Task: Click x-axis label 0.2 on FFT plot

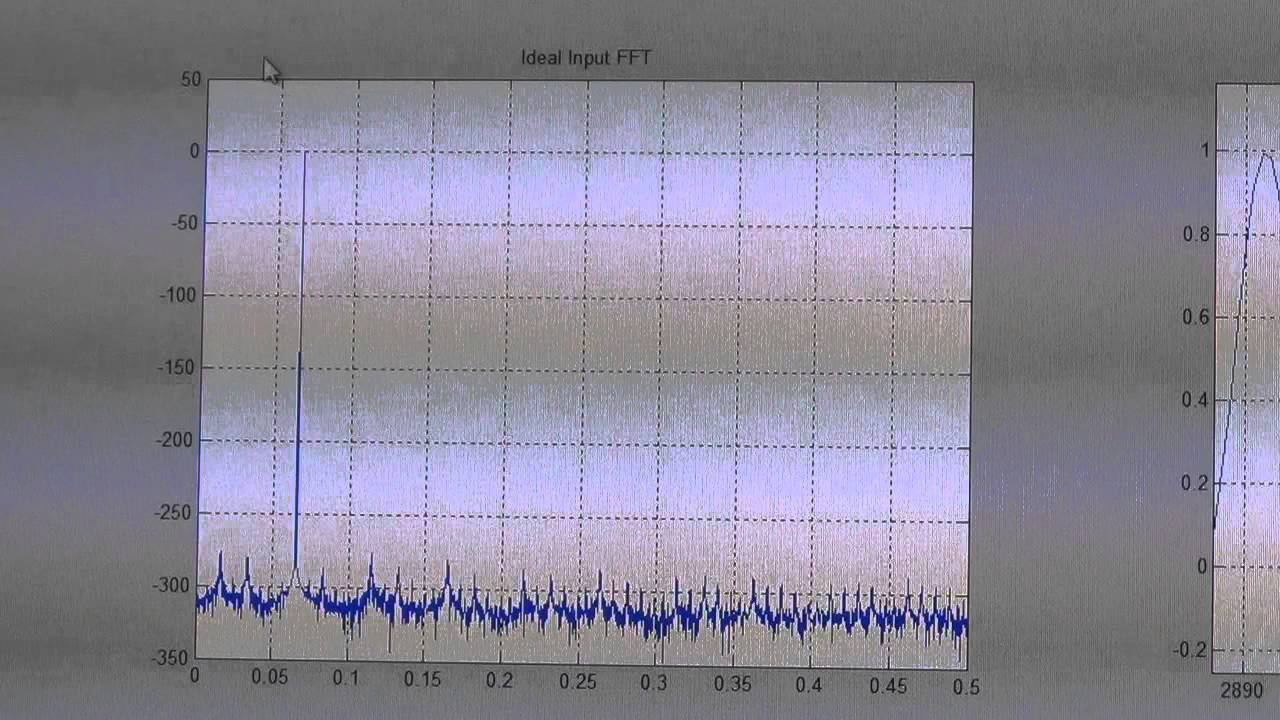Action: [x=500, y=681]
